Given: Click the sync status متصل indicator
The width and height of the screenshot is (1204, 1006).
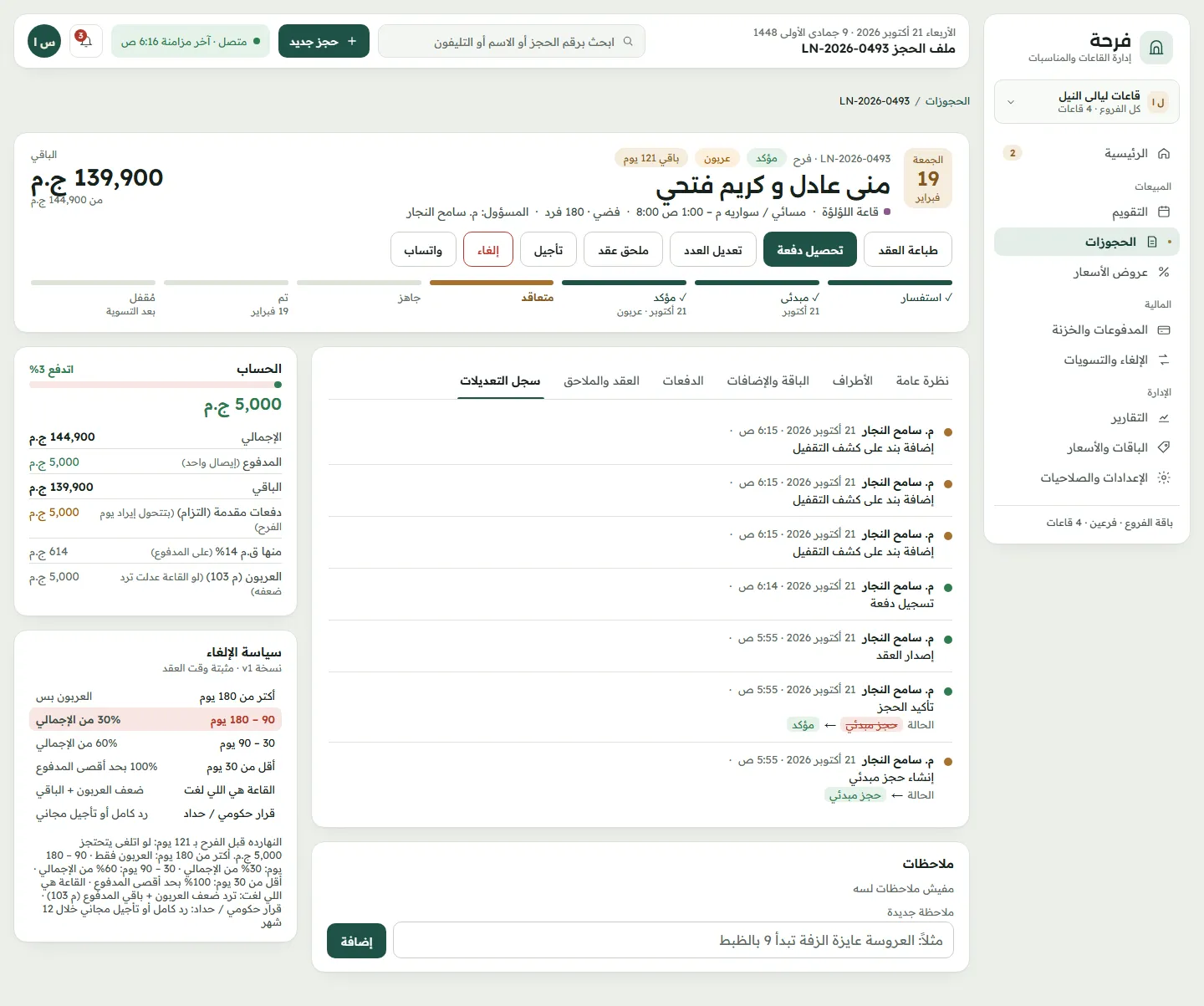Looking at the screenshot, I should (191, 41).
